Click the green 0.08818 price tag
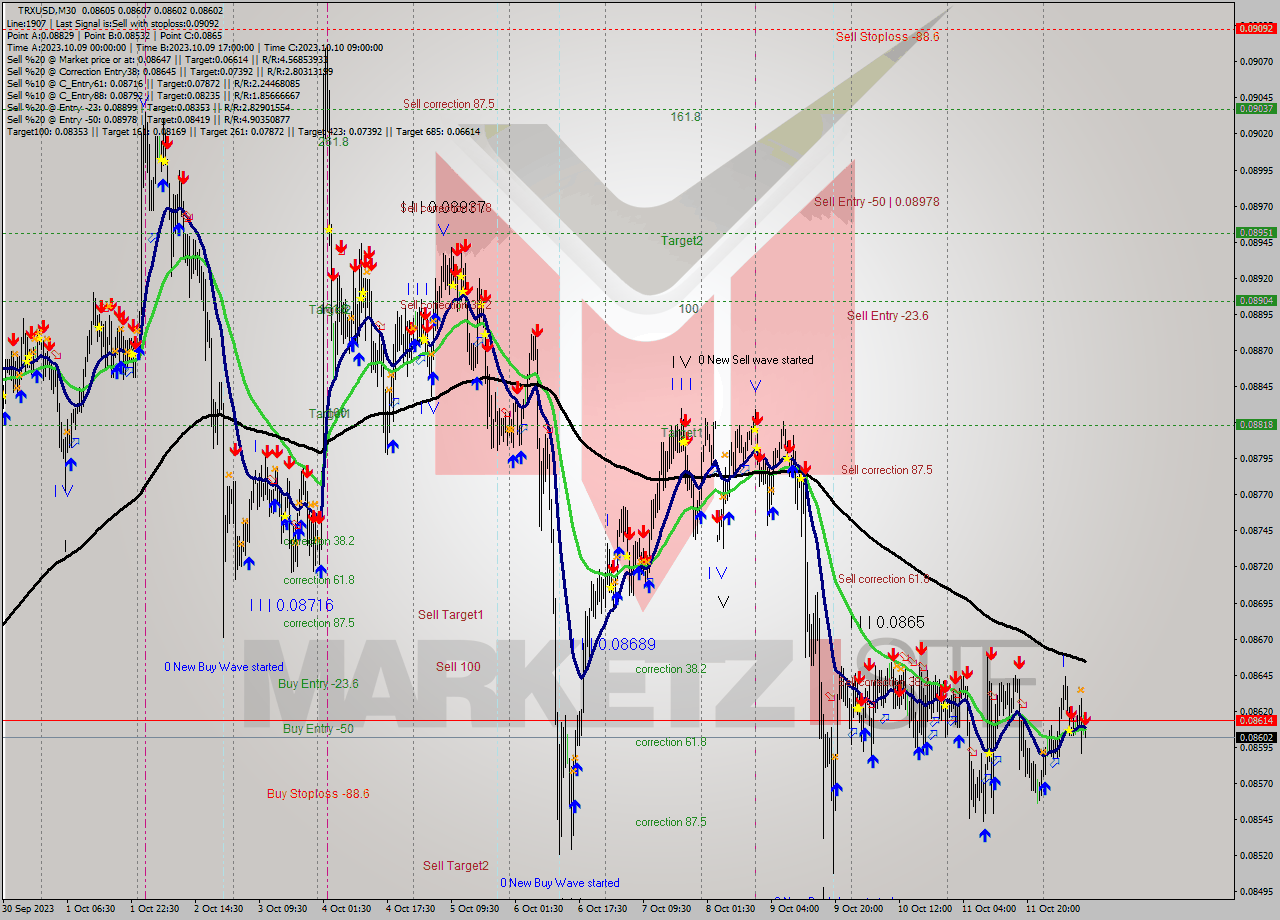The width and height of the screenshot is (1280, 920). point(1256,424)
